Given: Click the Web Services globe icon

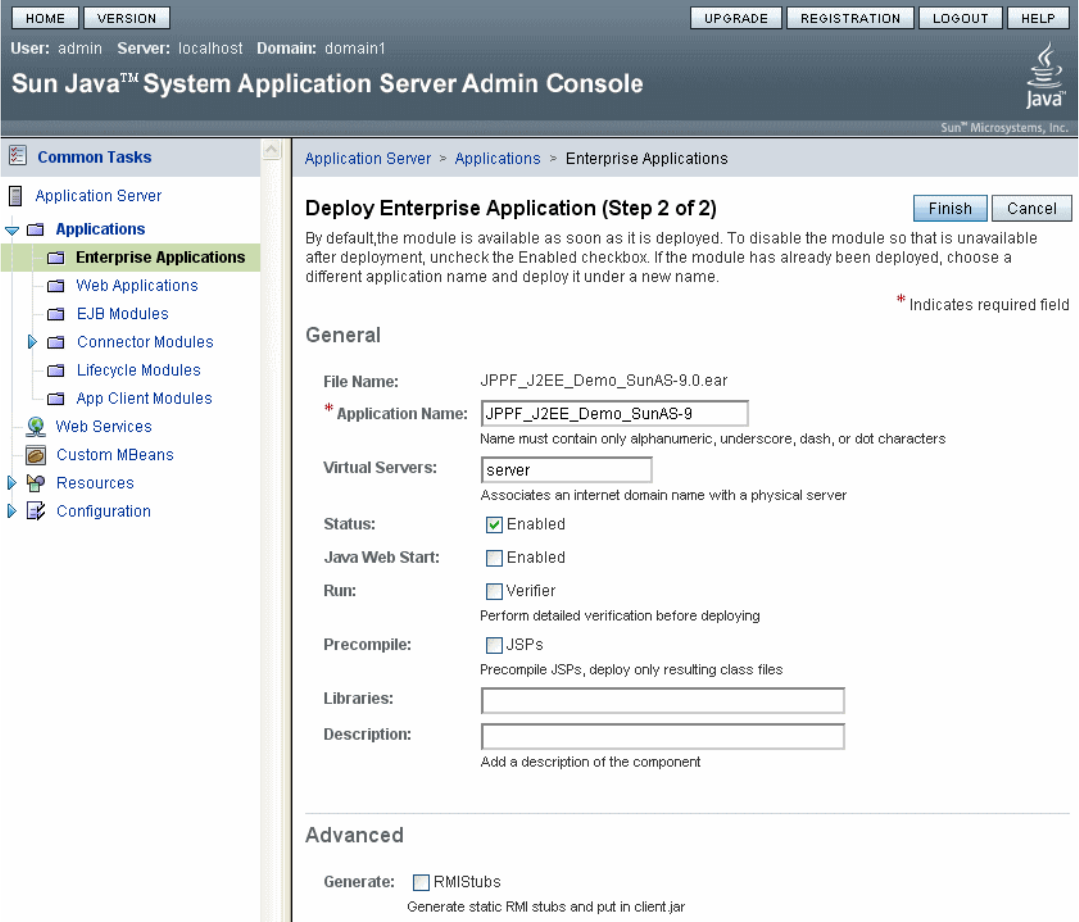Looking at the screenshot, I should click(x=36, y=427).
